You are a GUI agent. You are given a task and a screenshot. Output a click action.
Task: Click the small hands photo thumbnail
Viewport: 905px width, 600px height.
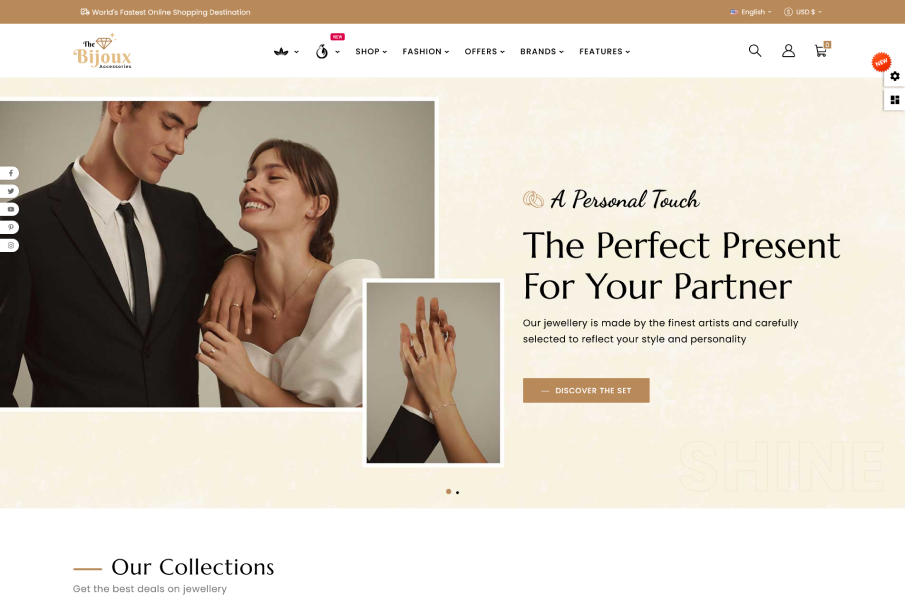pos(433,373)
